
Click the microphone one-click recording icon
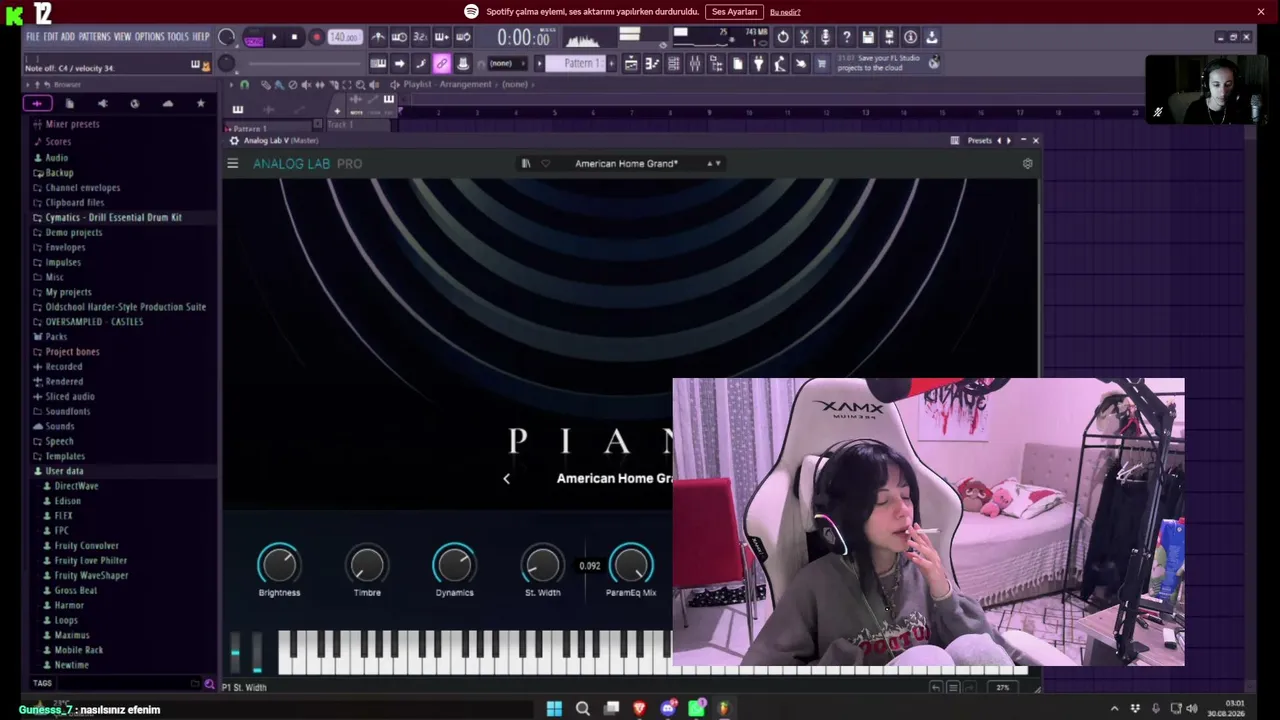tap(825, 37)
